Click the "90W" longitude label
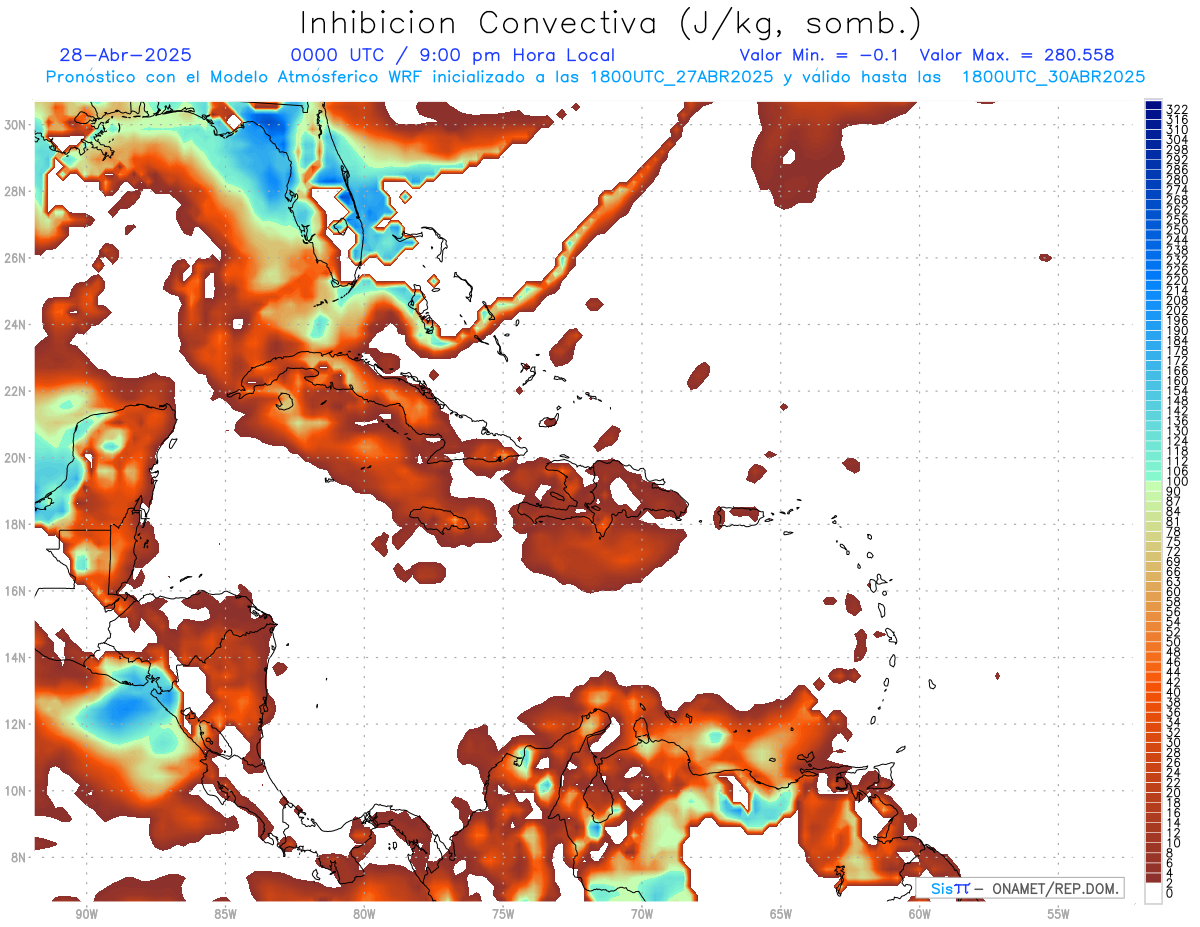 pyautogui.click(x=85, y=914)
